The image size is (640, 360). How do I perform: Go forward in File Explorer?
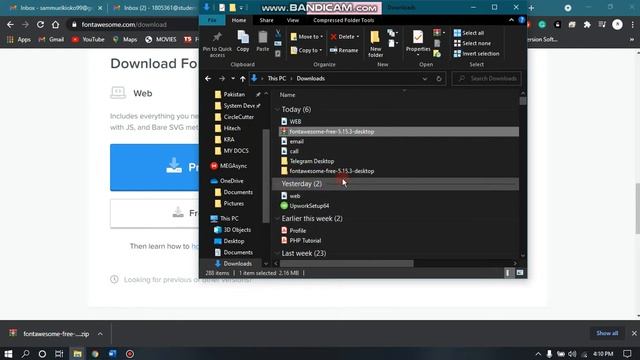click(222, 78)
